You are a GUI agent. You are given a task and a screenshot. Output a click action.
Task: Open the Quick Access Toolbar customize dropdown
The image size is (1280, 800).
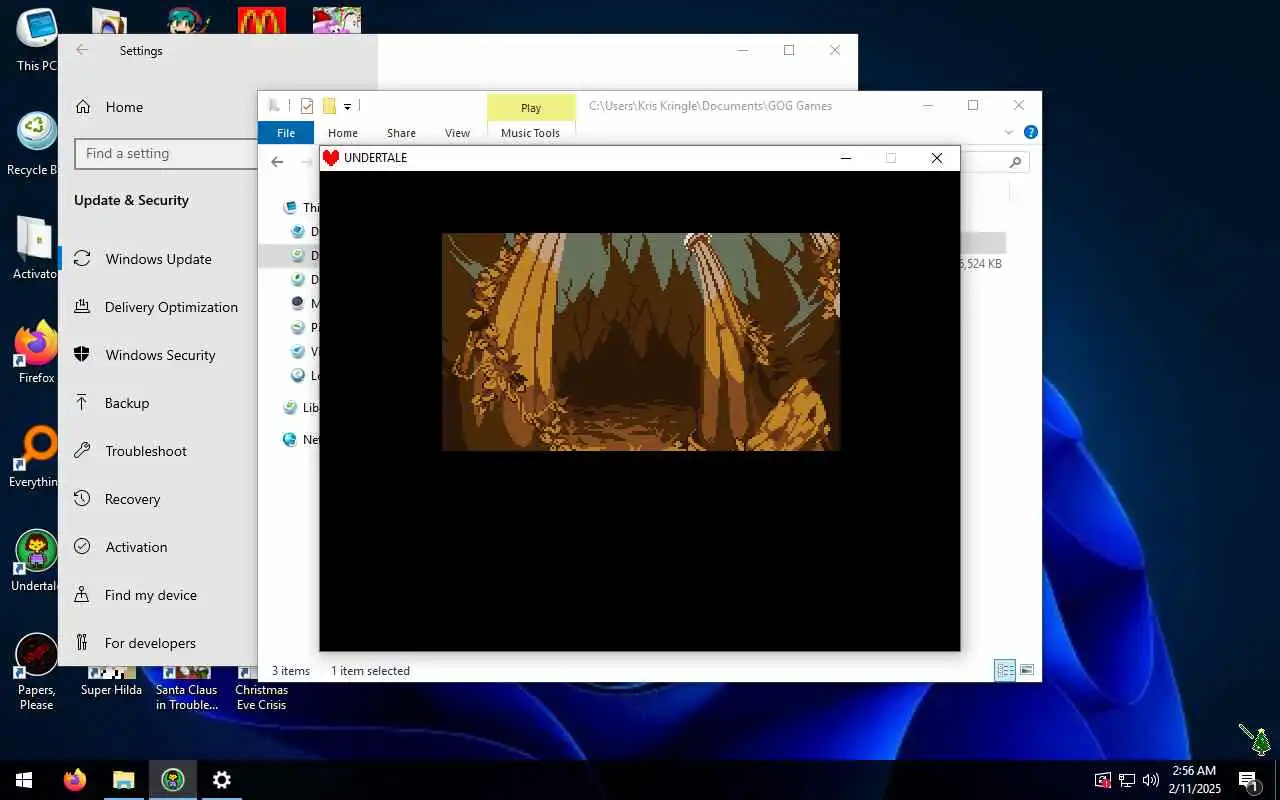pyautogui.click(x=347, y=106)
